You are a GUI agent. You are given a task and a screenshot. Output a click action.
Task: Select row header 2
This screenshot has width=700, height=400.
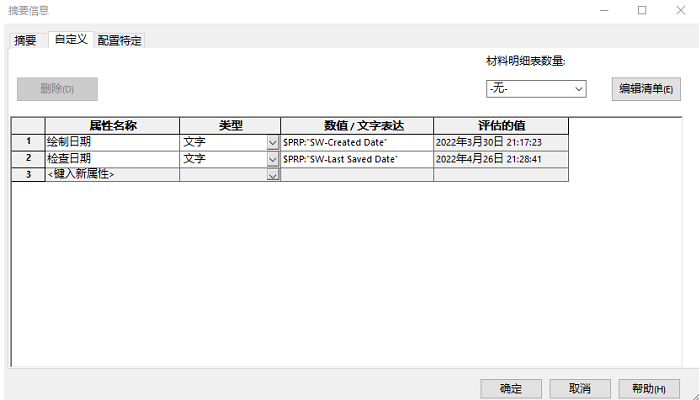(x=28, y=158)
